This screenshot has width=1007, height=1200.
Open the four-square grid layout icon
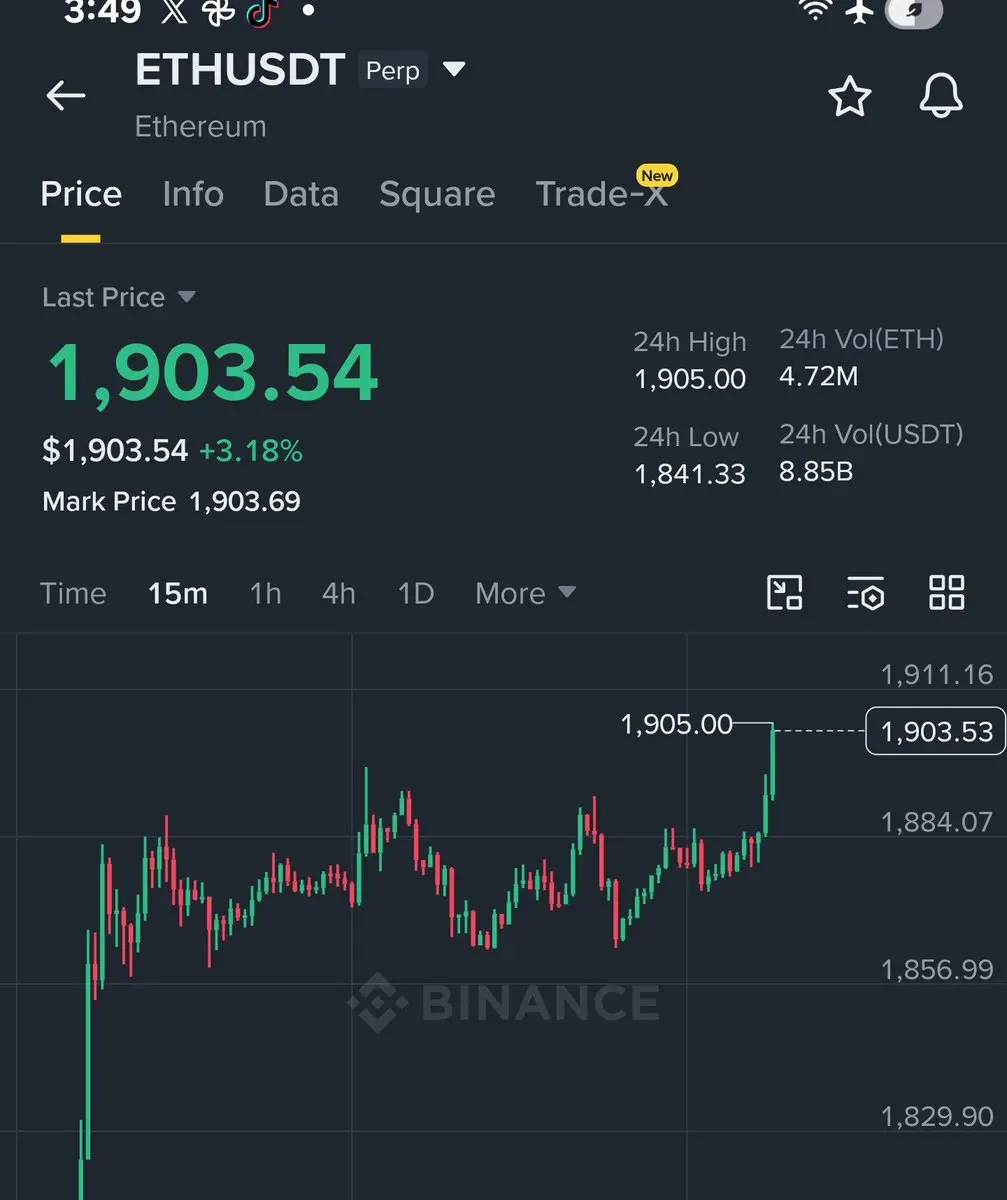946,592
